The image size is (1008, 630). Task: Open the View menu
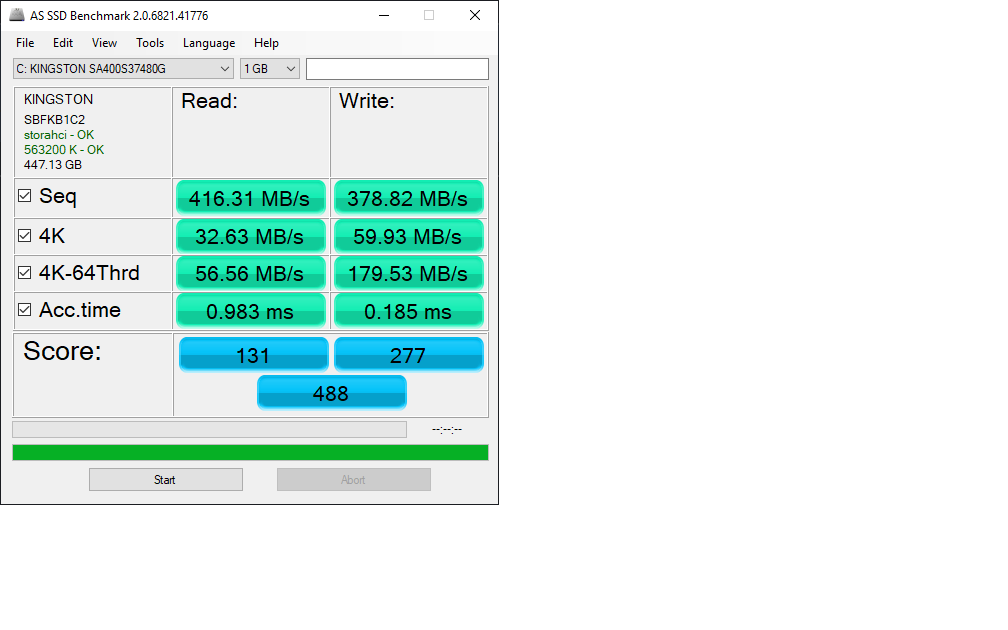coord(104,43)
